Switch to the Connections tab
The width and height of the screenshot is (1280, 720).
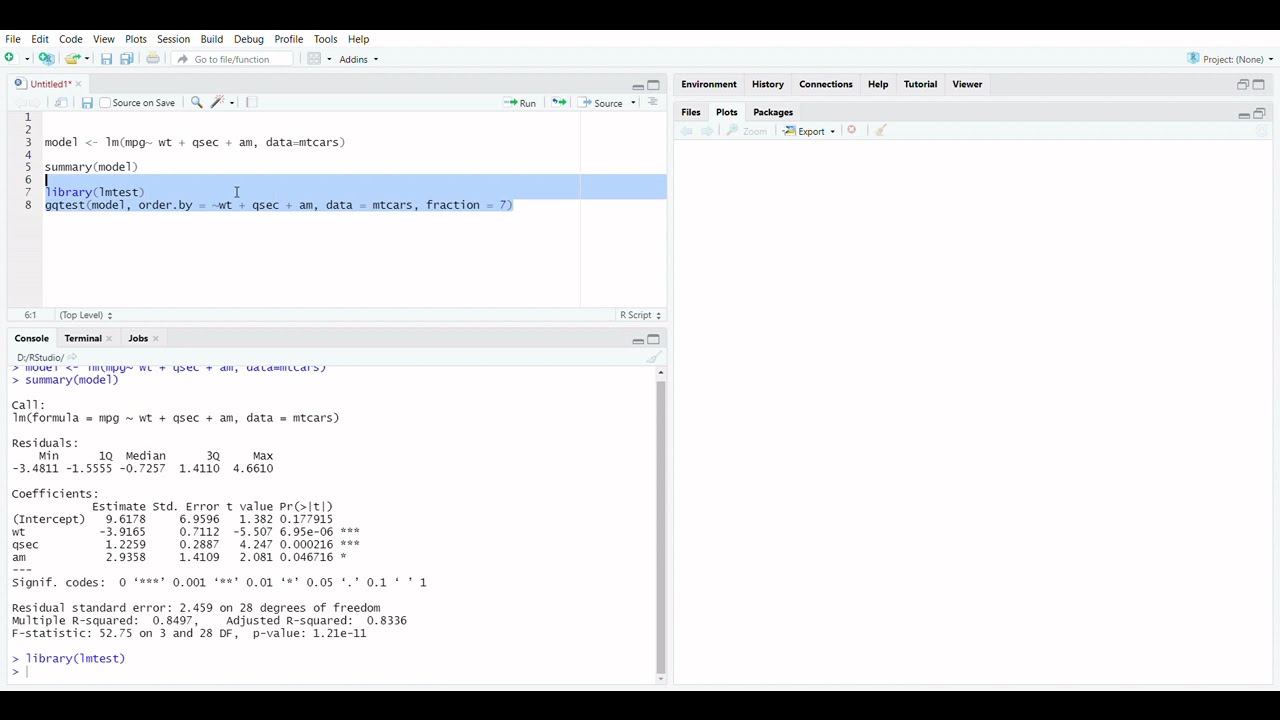point(826,84)
